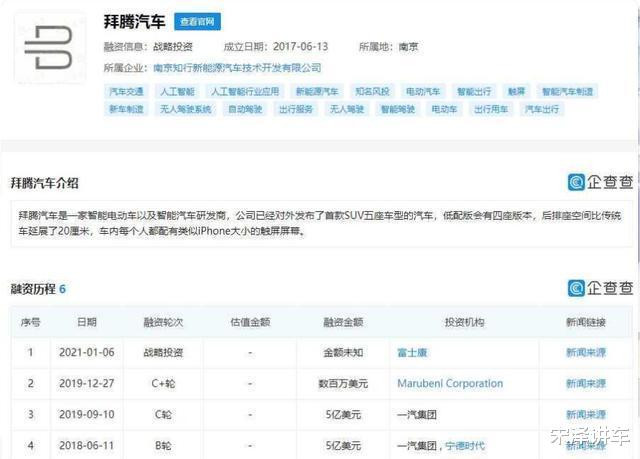Open the 宁德时代 investor link

tap(465, 446)
